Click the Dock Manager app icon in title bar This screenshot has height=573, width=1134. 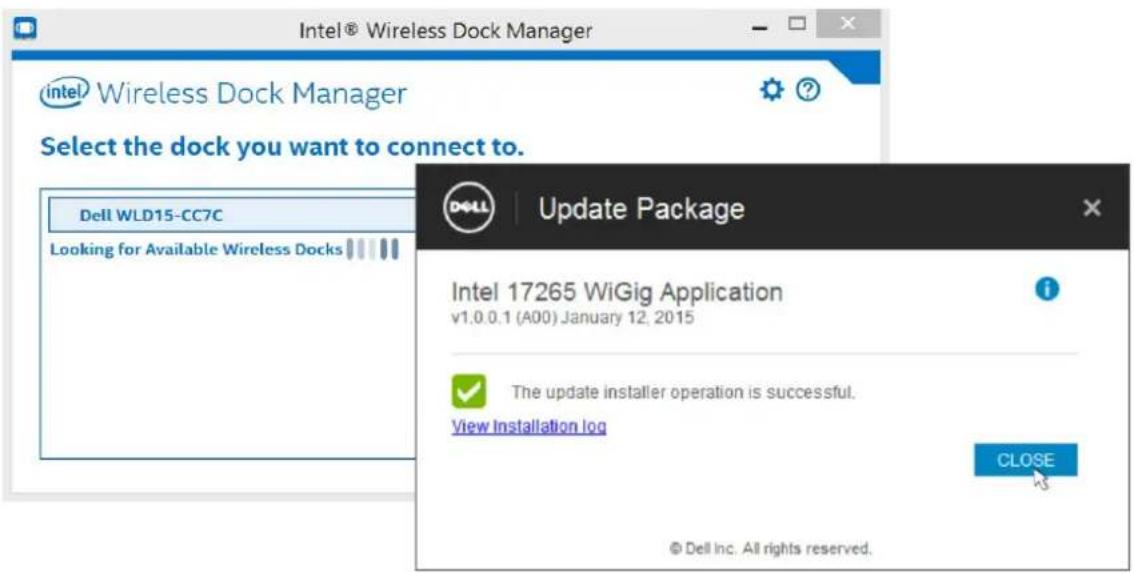[26, 29]
